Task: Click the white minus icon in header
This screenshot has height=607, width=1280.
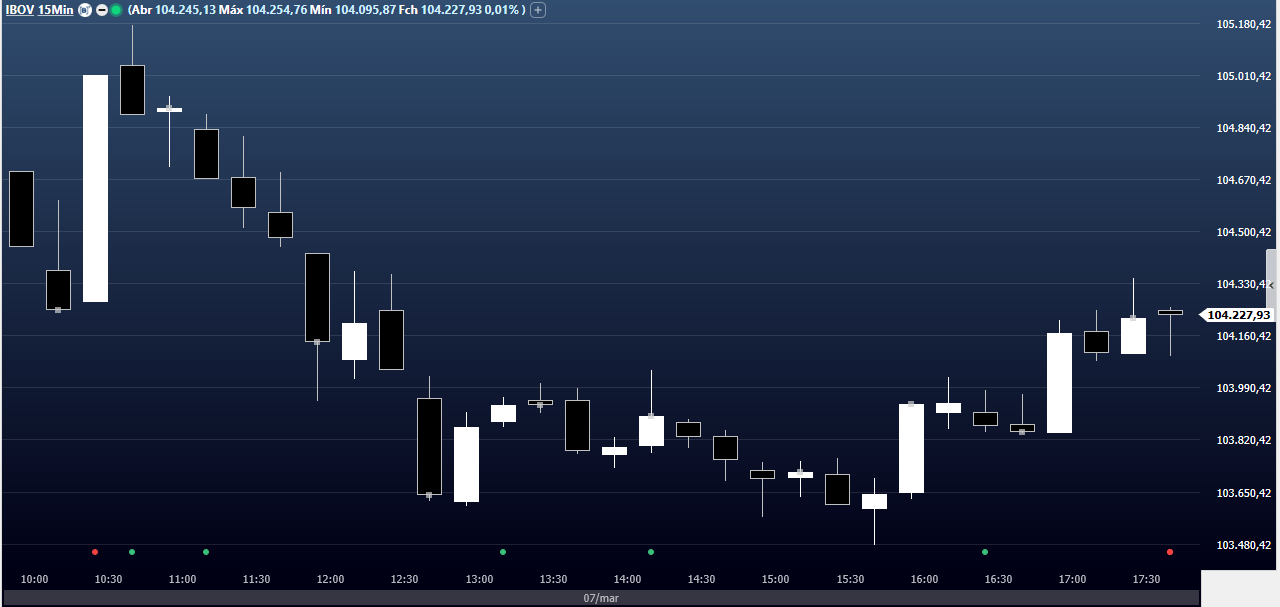Action: click(x=101, y=10)
